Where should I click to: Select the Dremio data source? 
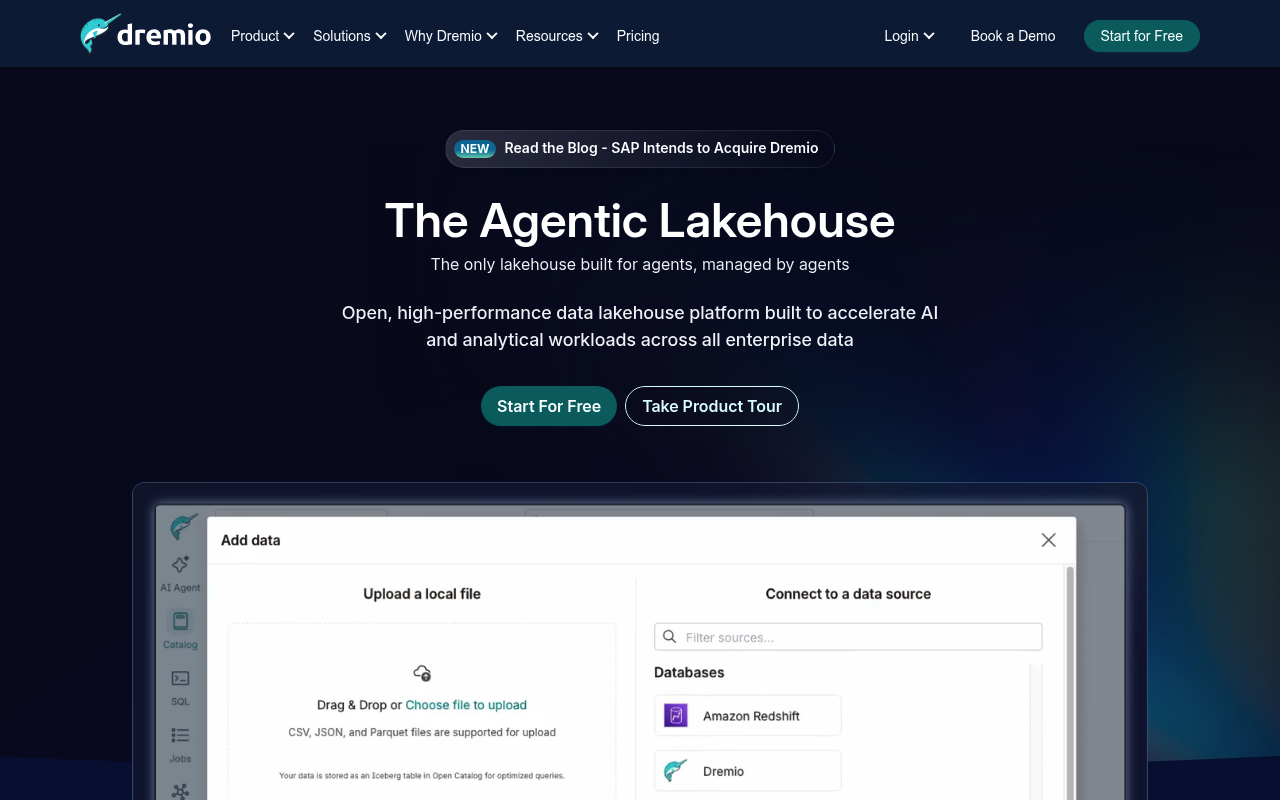[x=748, y=771]
